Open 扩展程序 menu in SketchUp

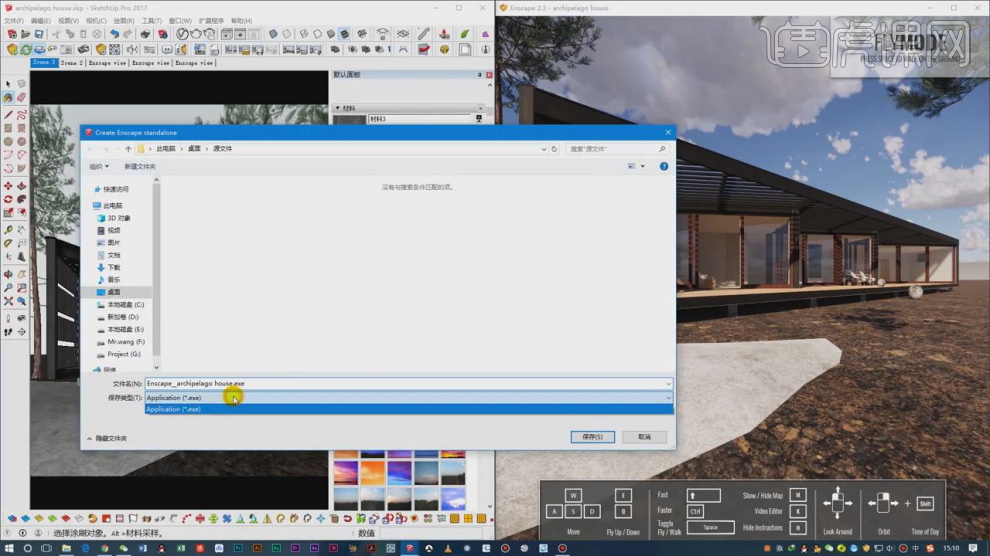211,21
